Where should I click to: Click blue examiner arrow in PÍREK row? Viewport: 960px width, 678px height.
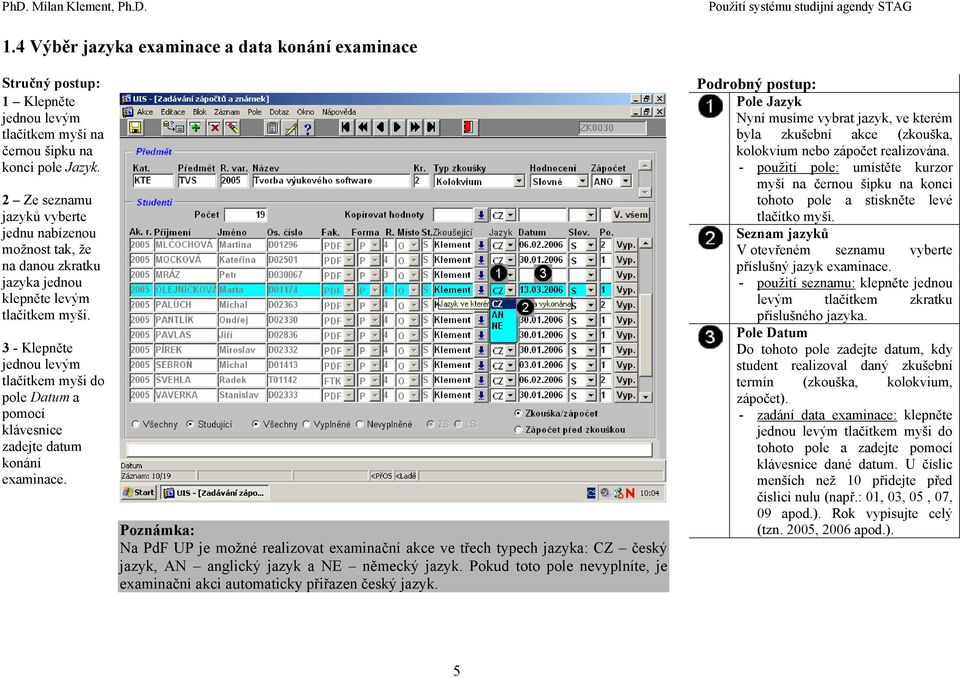pyautogui.click(x=481, y=350)
